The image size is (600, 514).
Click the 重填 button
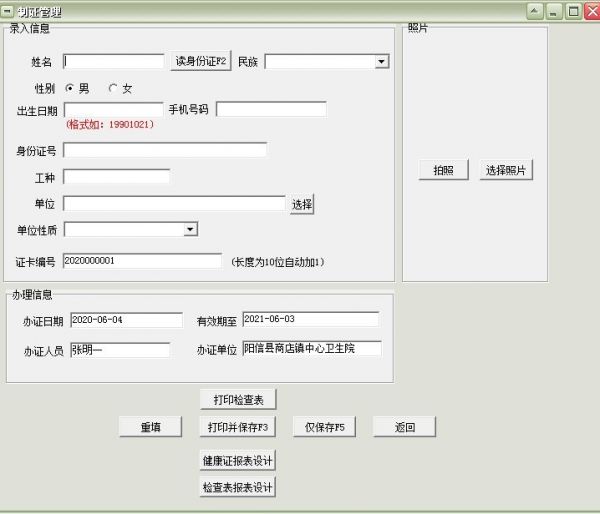tap(150, 427)
